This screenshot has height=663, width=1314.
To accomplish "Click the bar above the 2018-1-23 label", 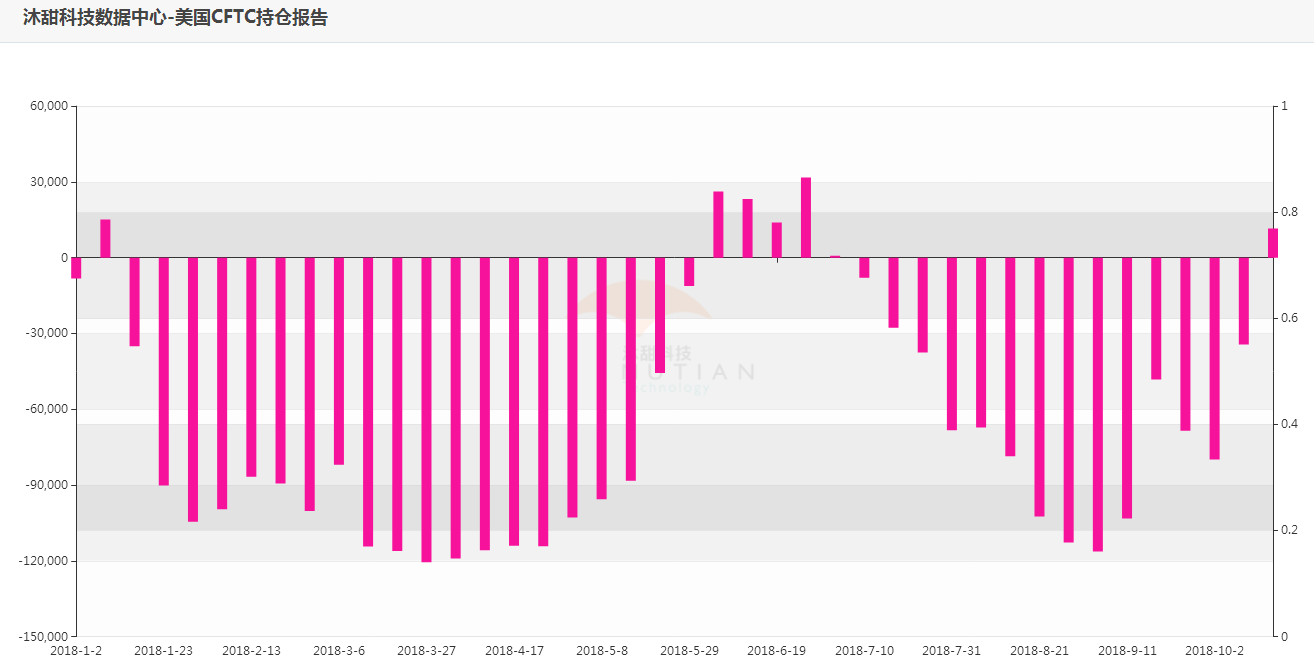I will click(164, 371).
